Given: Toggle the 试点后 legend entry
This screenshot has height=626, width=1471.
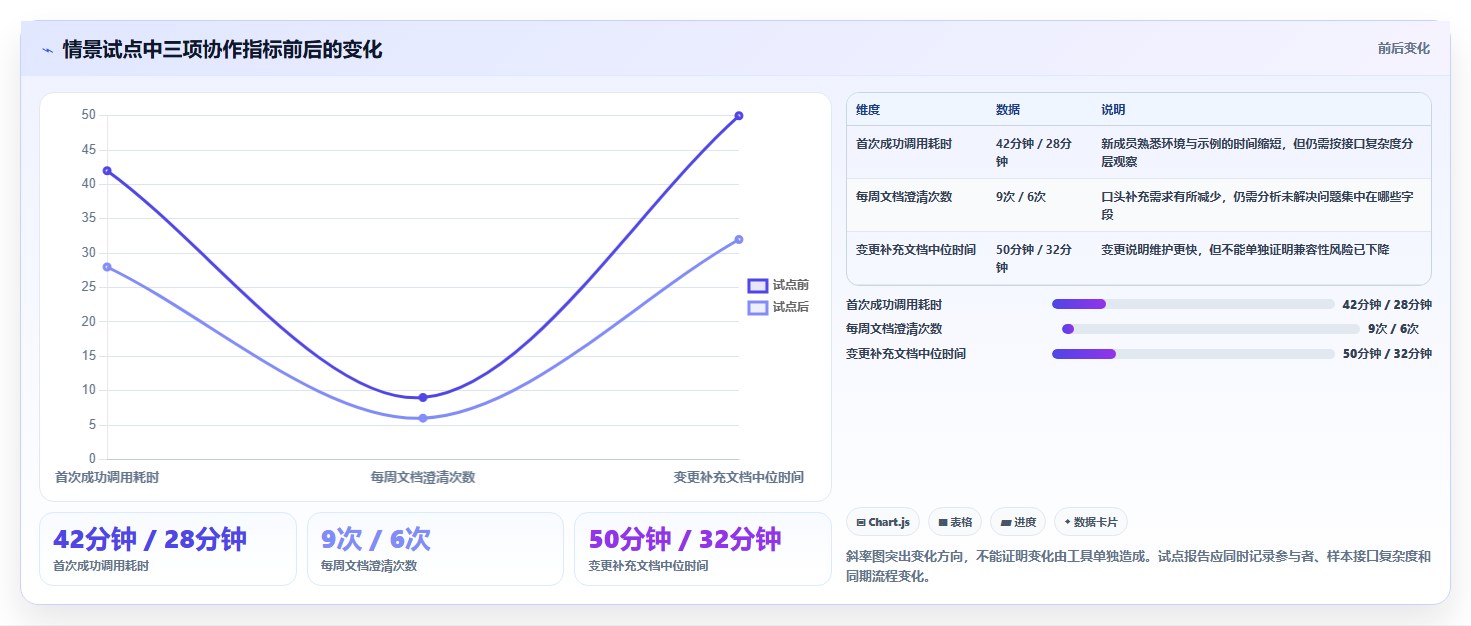Looking at the screenshot, I should 779,307.
